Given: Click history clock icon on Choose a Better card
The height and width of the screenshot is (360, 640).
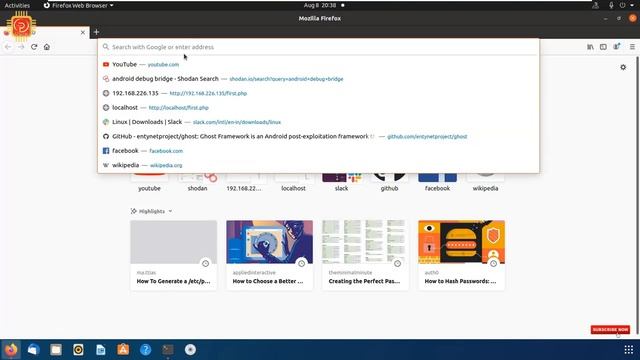Looking at the screenshot, I should (x=302, y=264).
